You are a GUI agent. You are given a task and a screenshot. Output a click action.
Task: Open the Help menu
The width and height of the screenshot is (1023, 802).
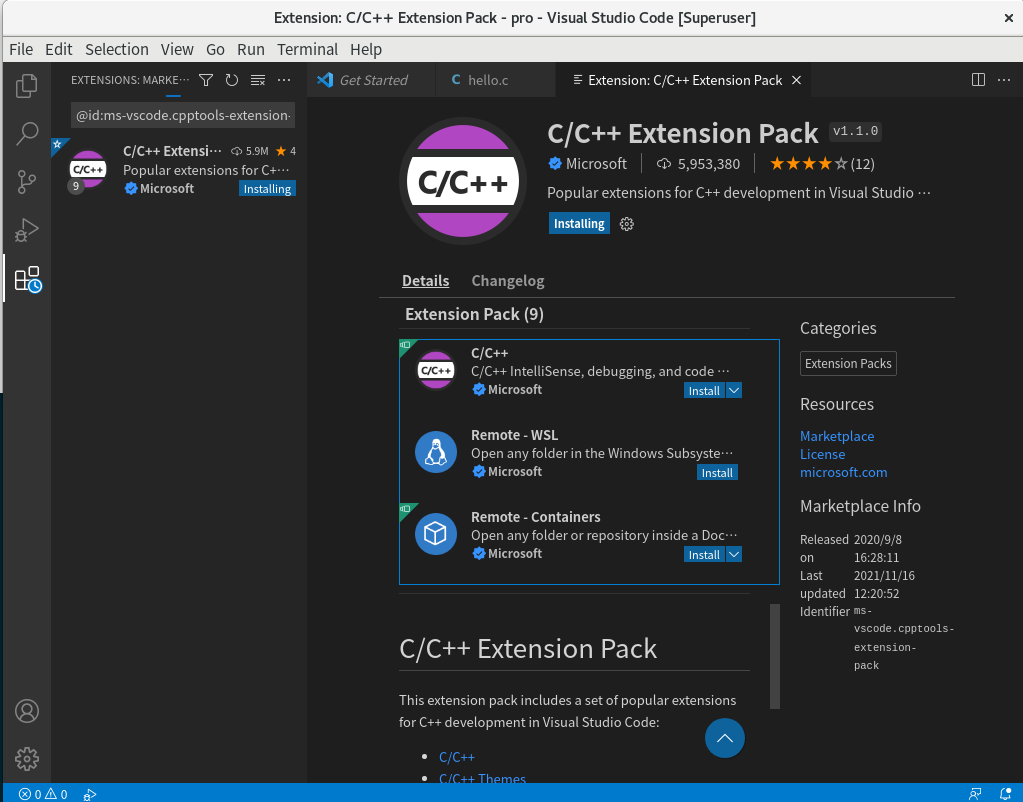coord(365,50)
